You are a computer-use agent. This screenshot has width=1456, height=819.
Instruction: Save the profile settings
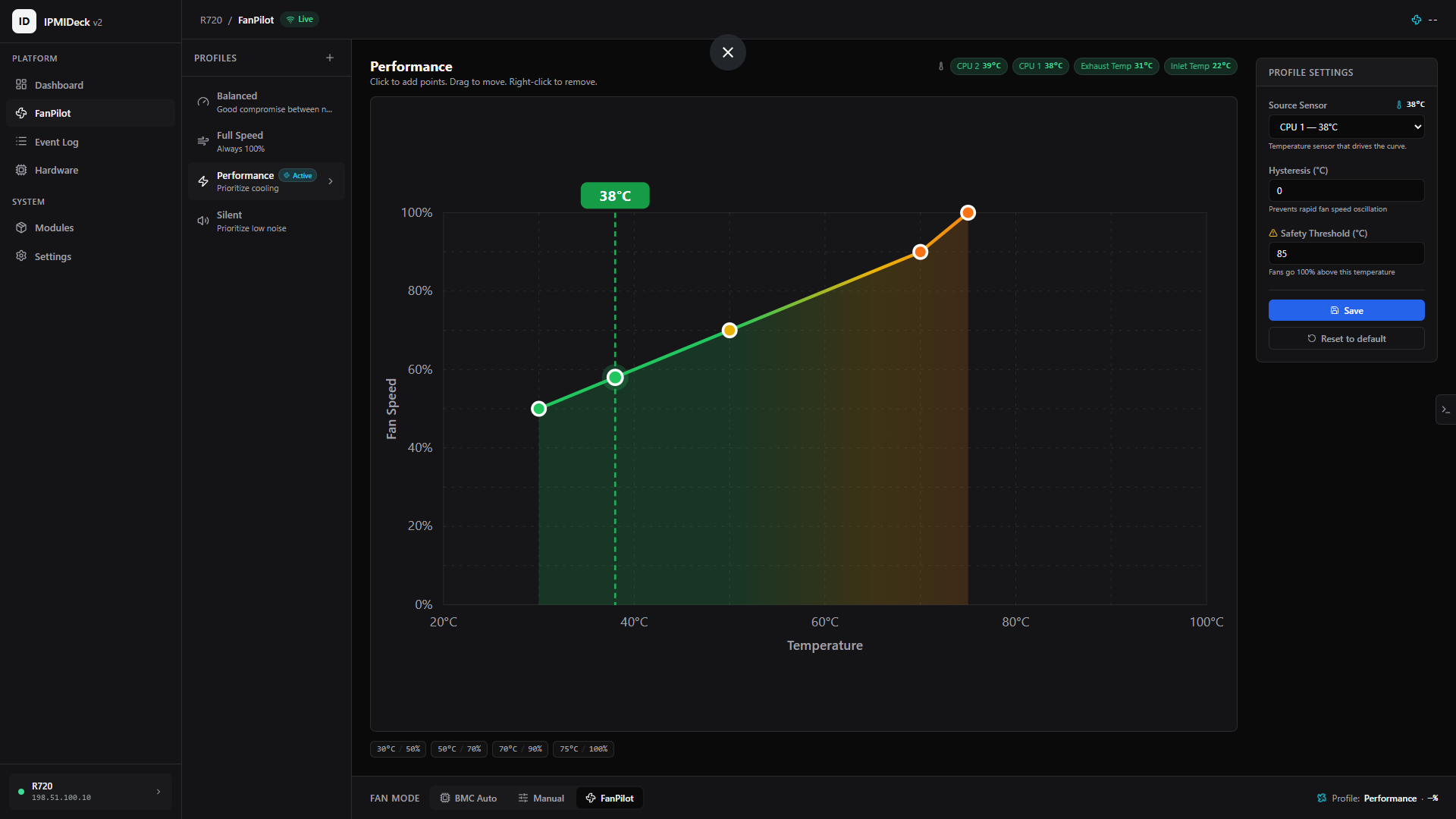click(1346, 310)
